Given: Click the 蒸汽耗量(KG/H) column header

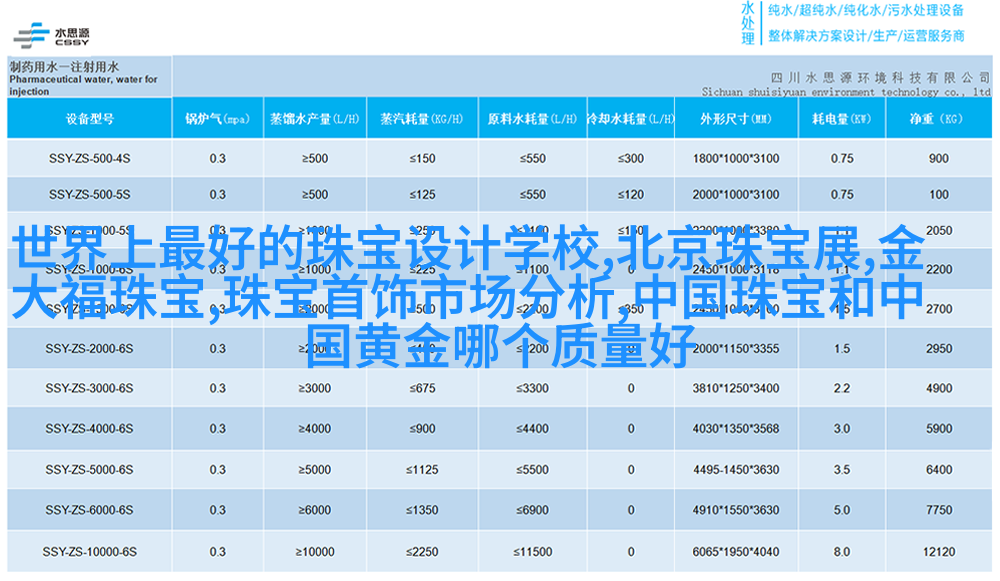Looking at the screenshot, I should point(422,119).
